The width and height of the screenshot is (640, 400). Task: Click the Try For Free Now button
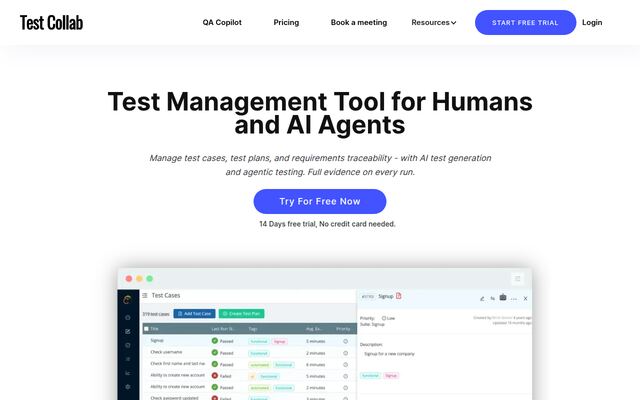point(320,201)
